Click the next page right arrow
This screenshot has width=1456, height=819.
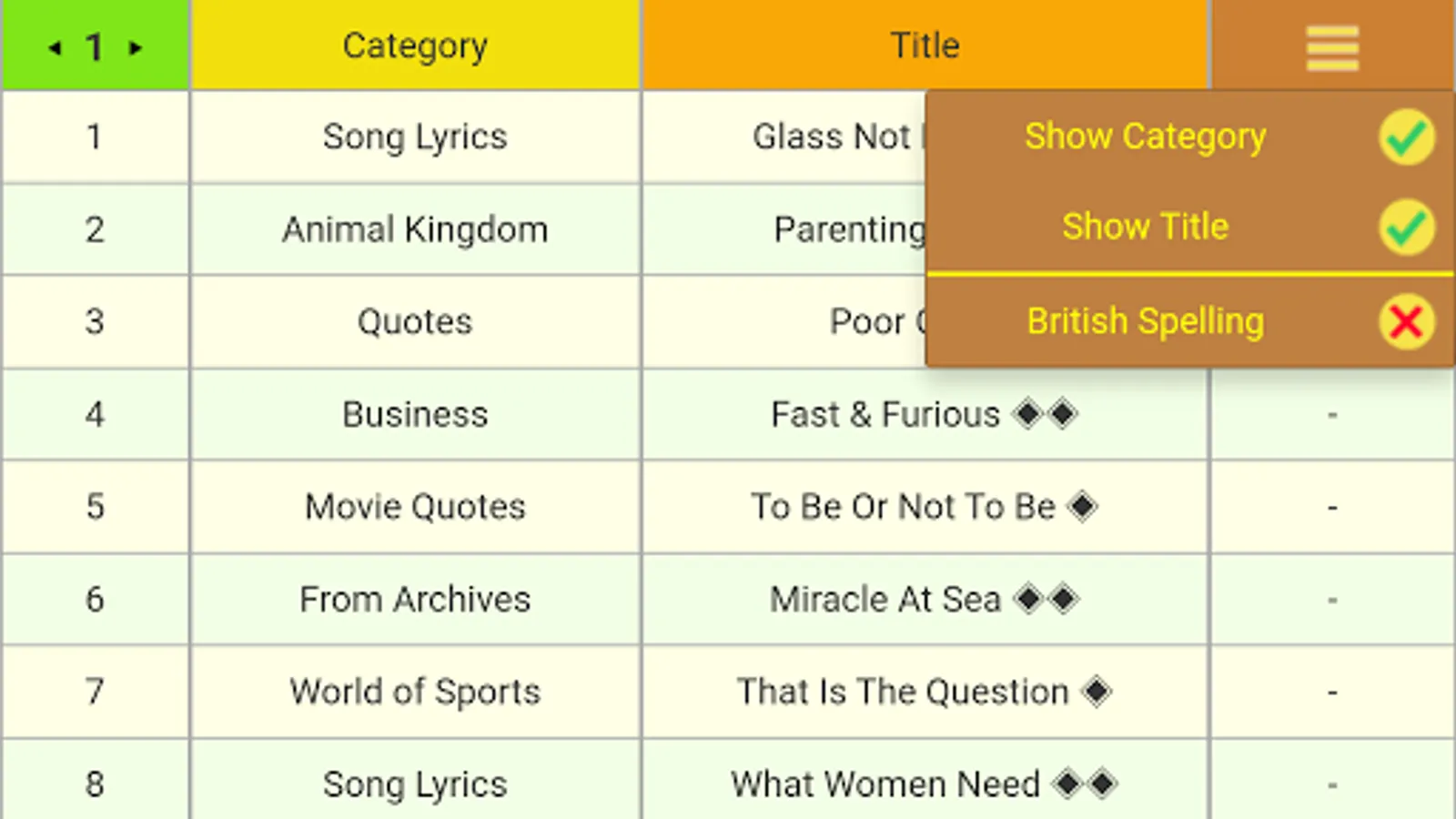coord(136,47)
